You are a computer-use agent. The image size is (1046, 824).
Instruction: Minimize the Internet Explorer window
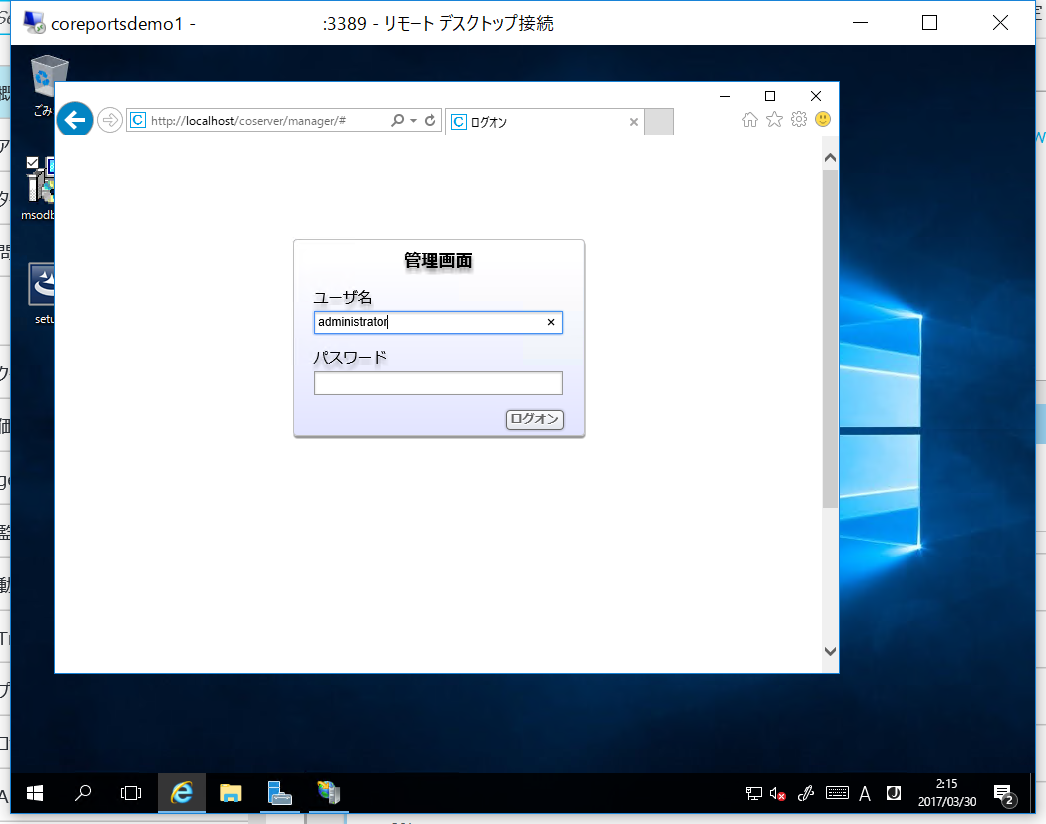click(x=725, y=96)
